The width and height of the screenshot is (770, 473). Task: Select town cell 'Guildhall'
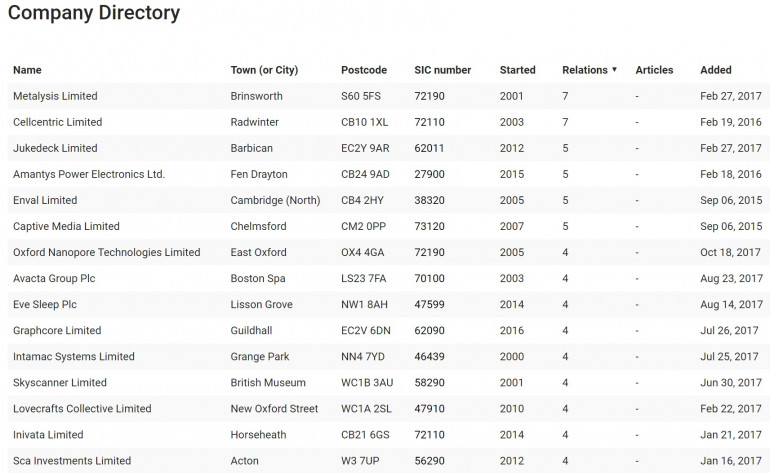[251, 330]
